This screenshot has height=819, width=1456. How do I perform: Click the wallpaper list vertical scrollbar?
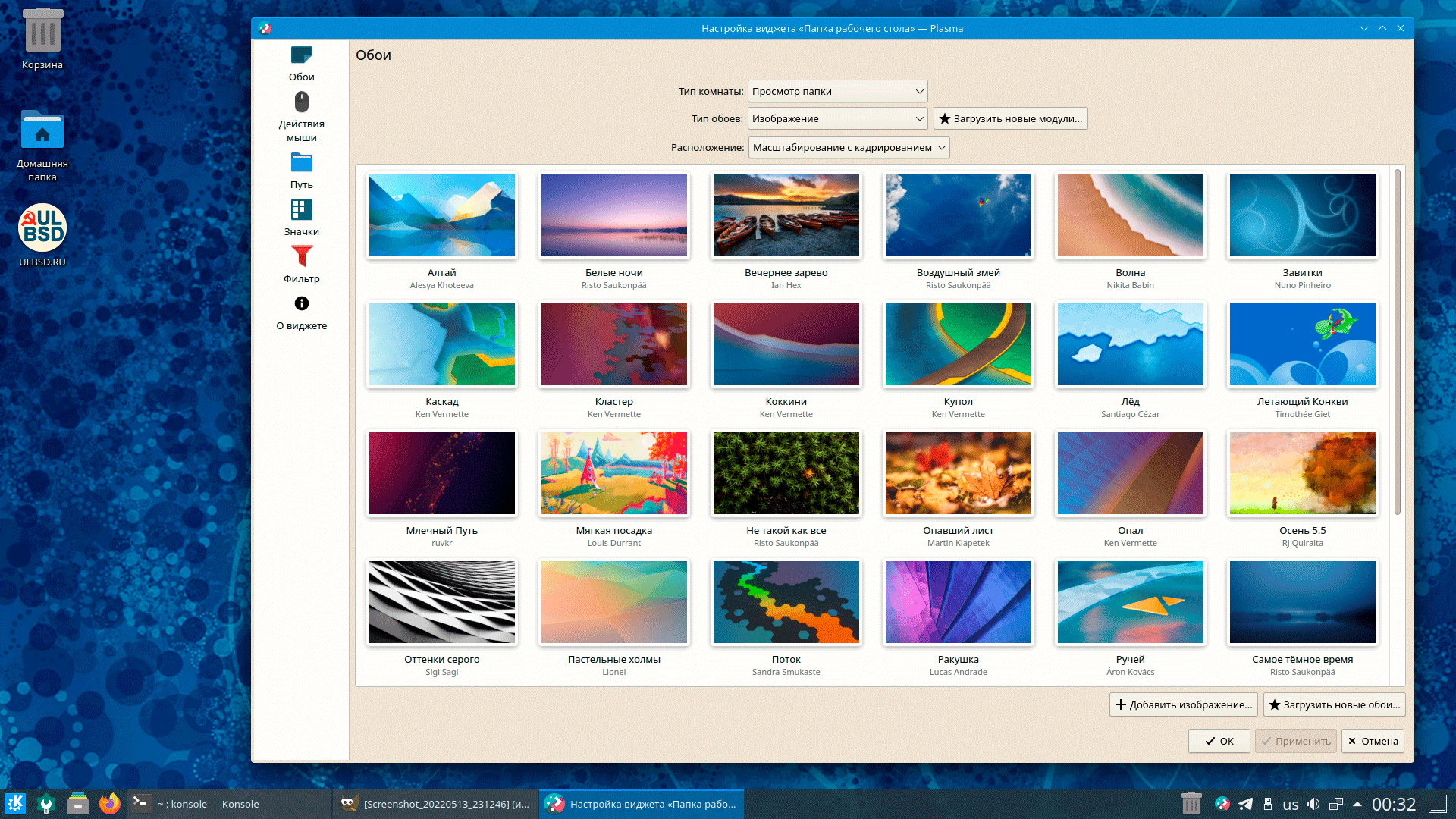pos(1397,341)
